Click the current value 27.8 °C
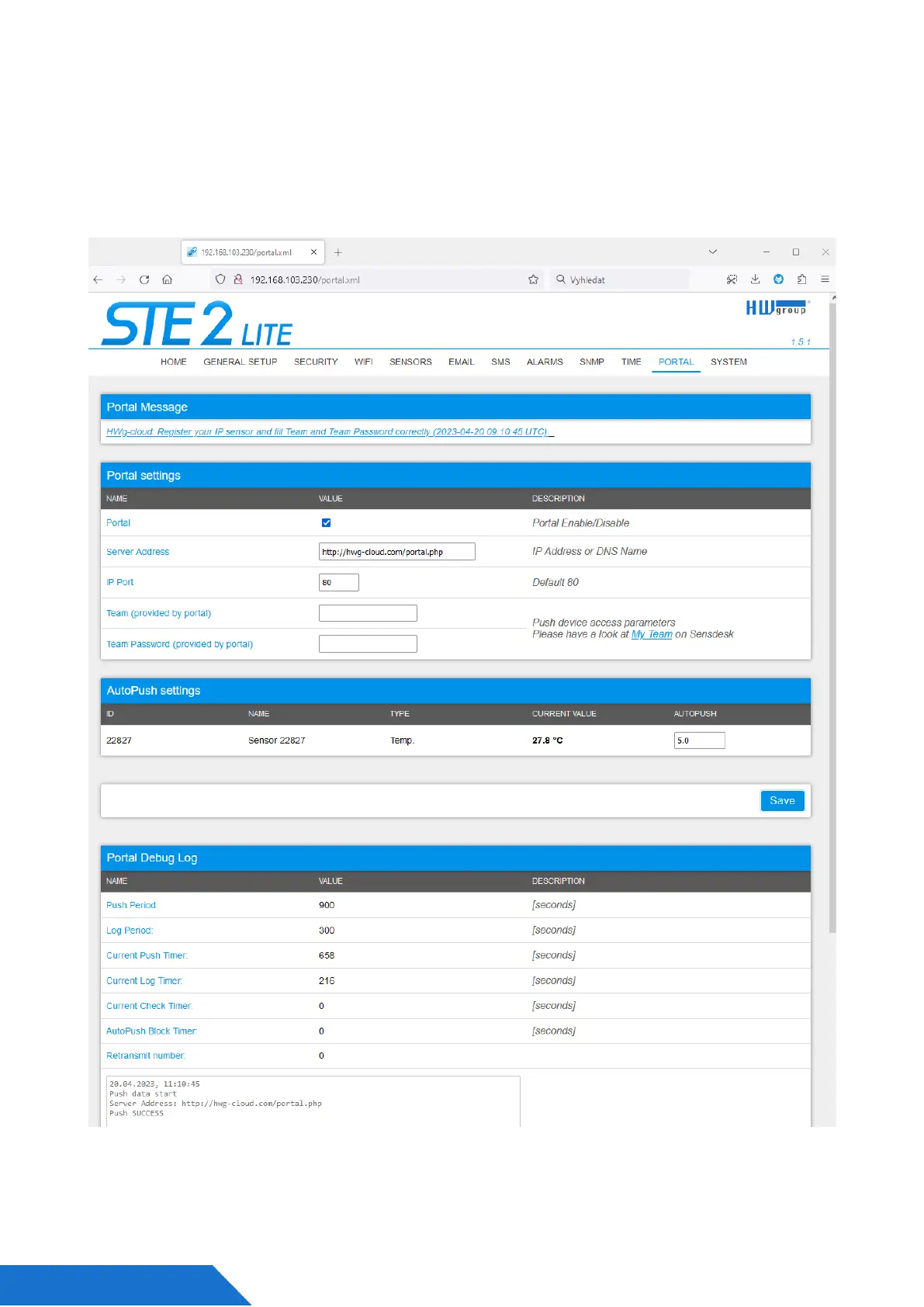This screenshot has height=1307, width=924. click(548, 741)
